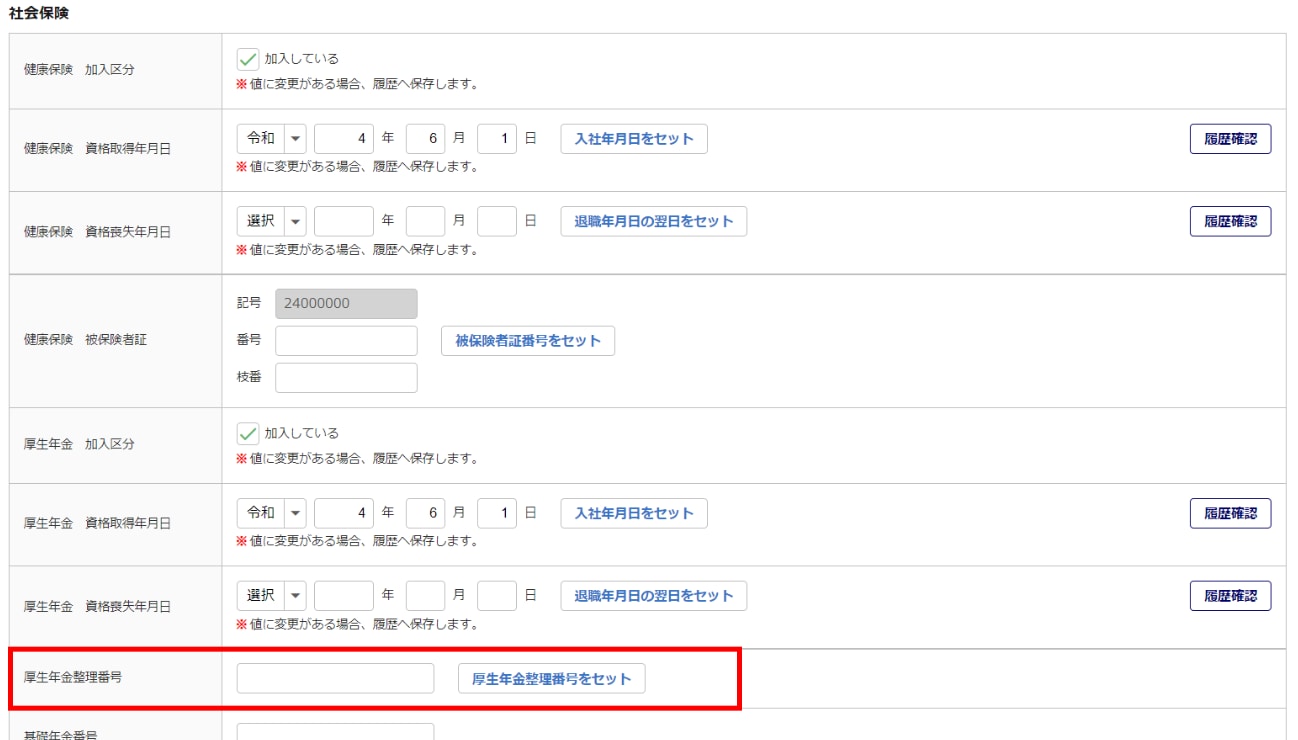
Task: Click year field of health insurance loss date
Action: pyautogui.click(x=343, y=221)
